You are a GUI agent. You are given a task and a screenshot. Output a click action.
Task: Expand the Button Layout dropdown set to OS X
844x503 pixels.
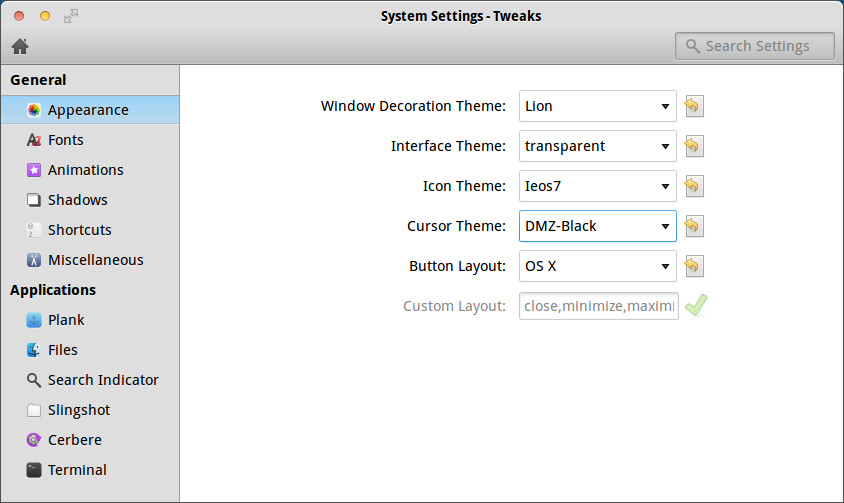[597, 266]
